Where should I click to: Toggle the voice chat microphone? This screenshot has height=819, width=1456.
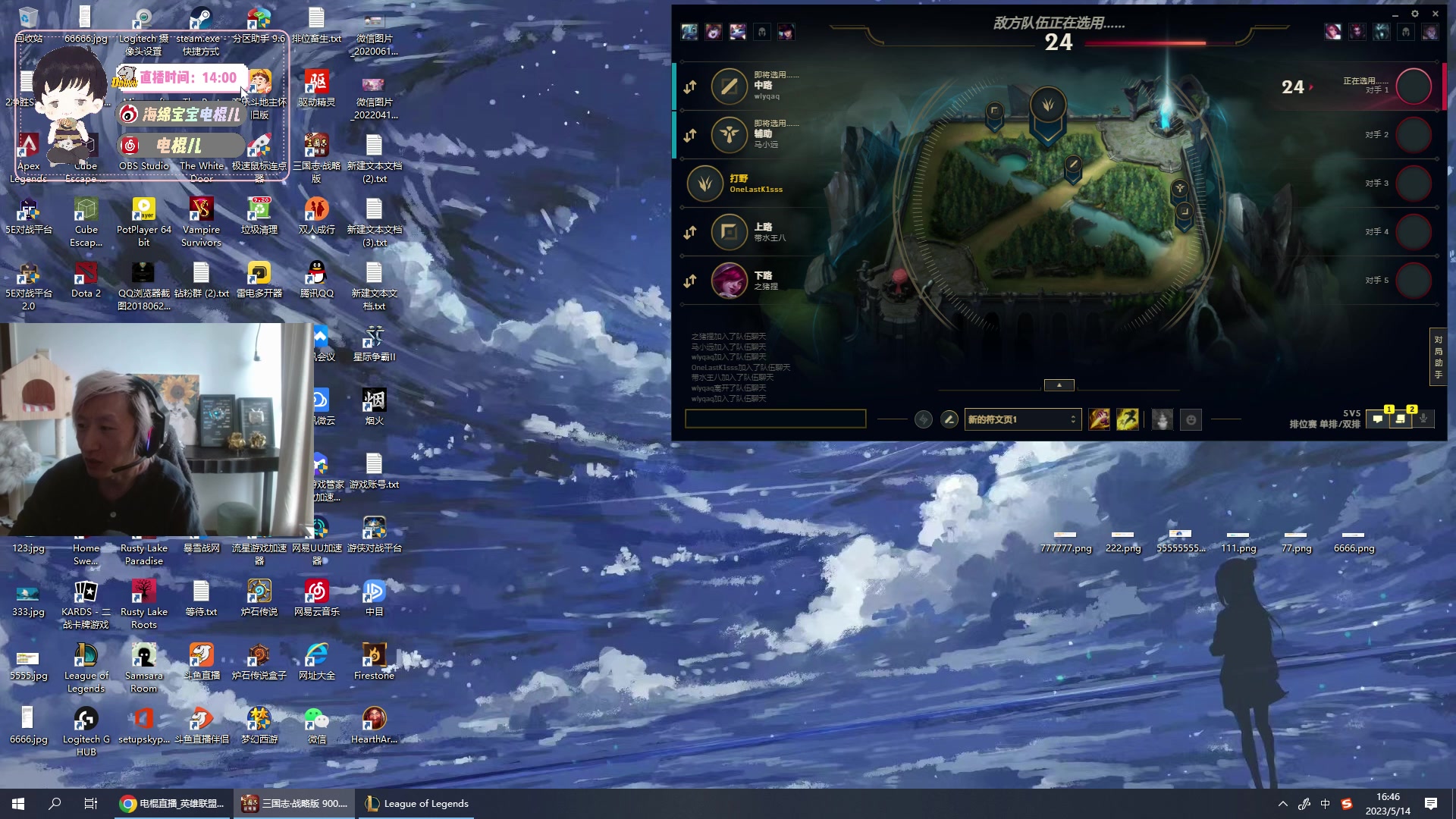1423,419
